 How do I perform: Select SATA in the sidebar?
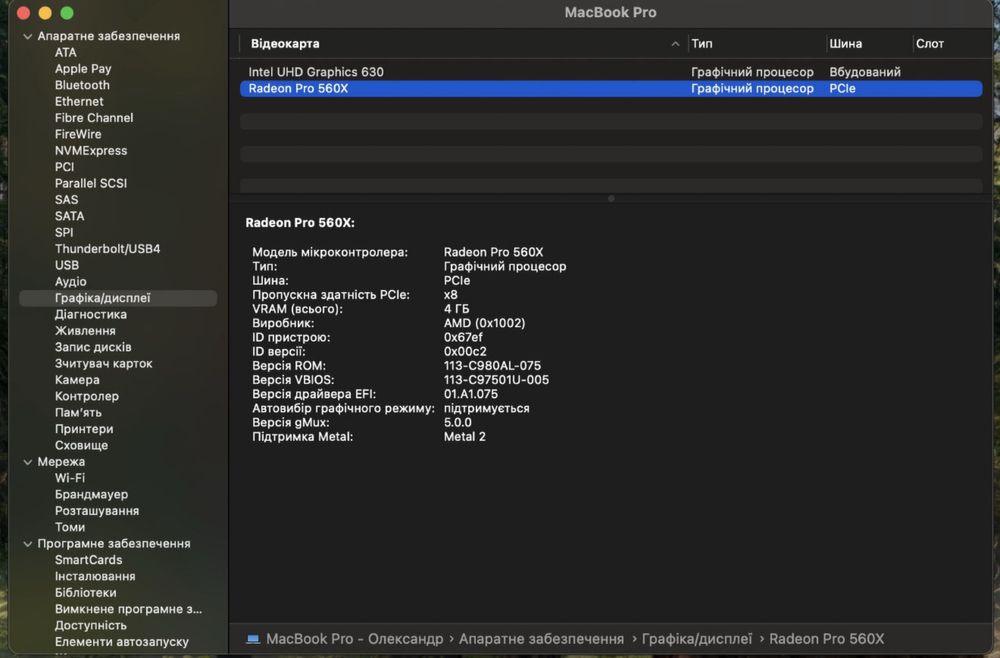coord(70,216)
